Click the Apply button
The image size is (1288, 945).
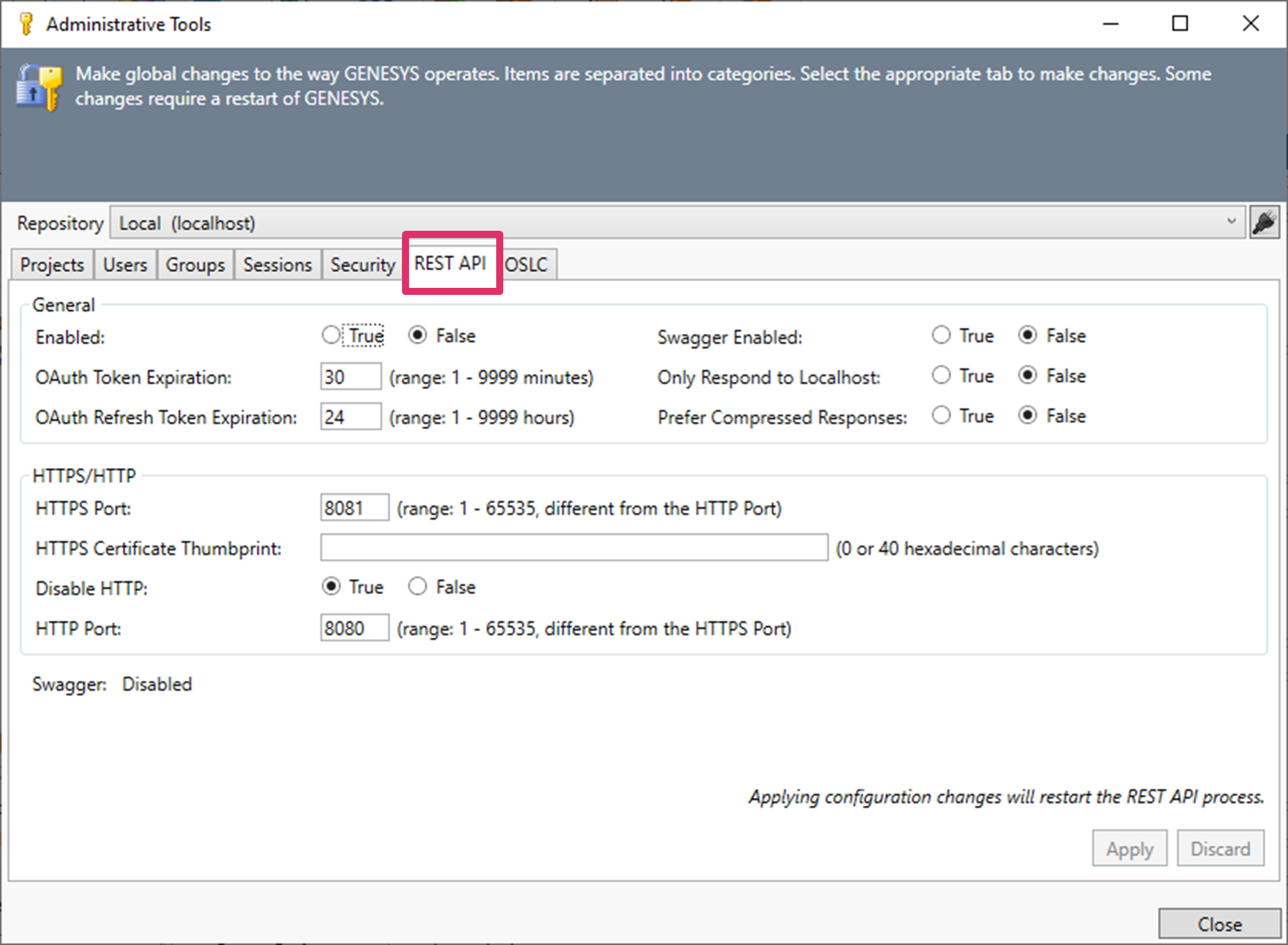tap(1129, 848)
